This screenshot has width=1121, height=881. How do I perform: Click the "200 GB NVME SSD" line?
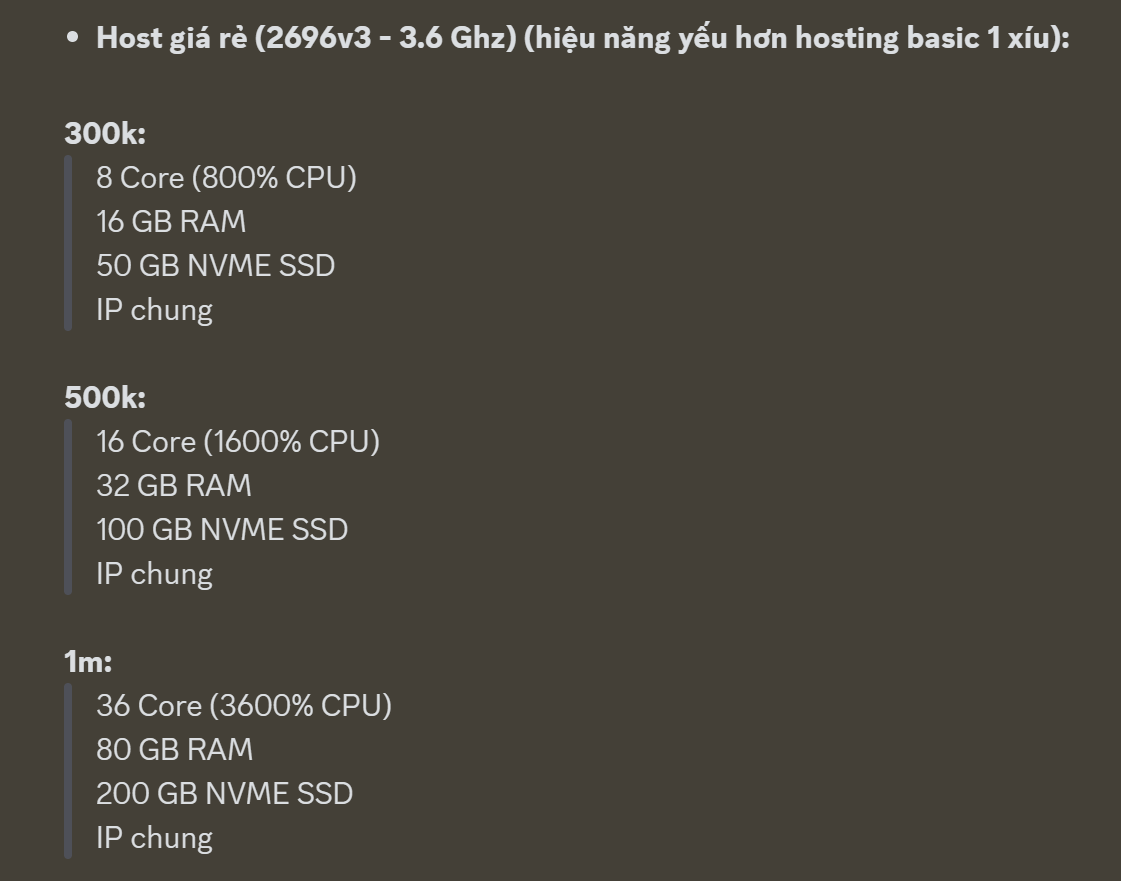pyautogui.click(x=224, y=794)
